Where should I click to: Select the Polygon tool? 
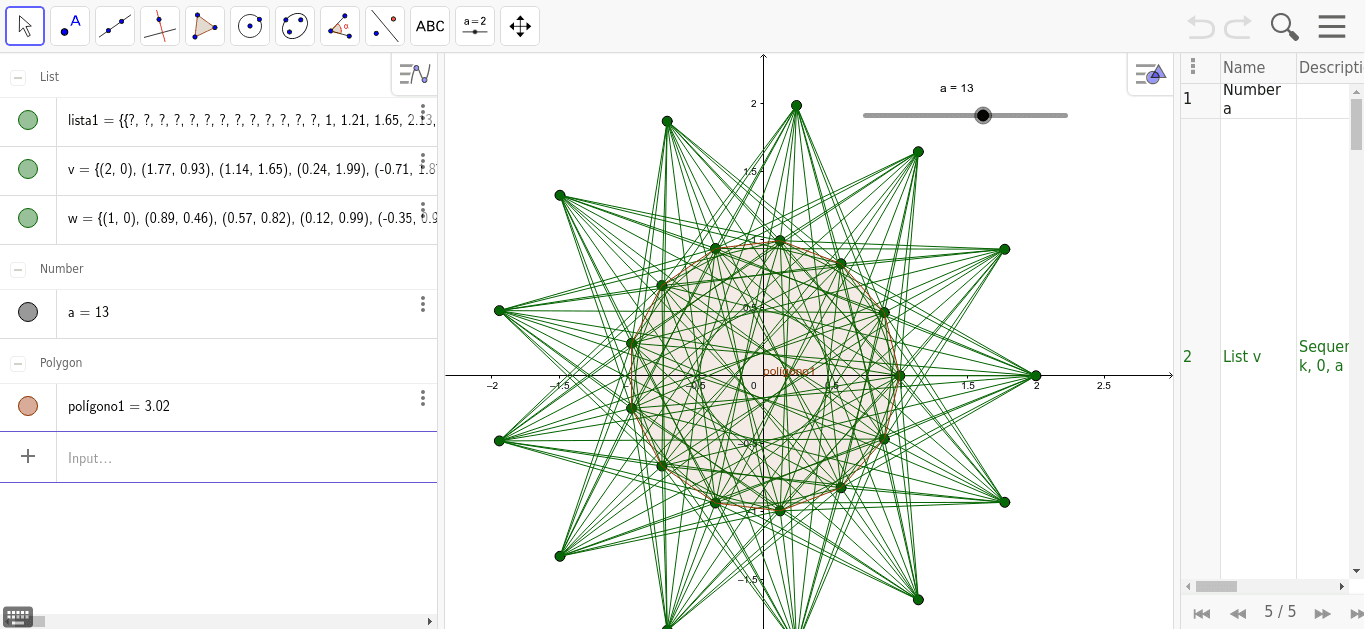(205, 26)
